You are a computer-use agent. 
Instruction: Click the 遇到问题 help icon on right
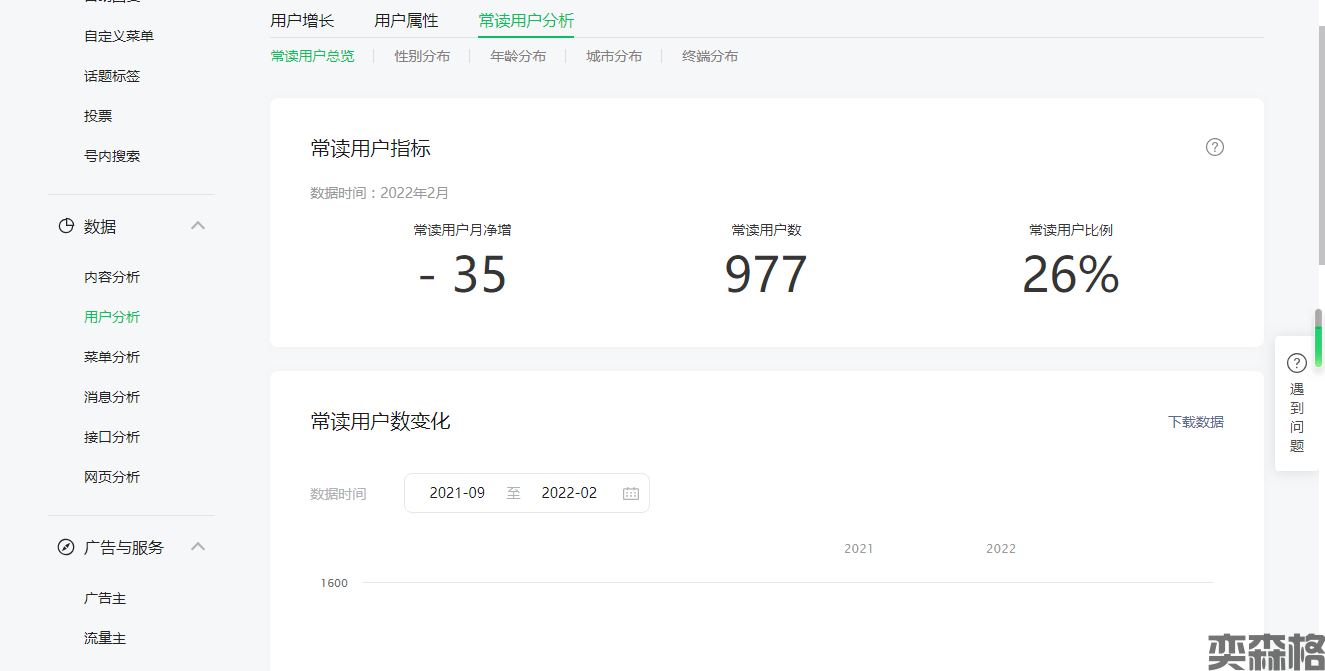[1296, 363]
